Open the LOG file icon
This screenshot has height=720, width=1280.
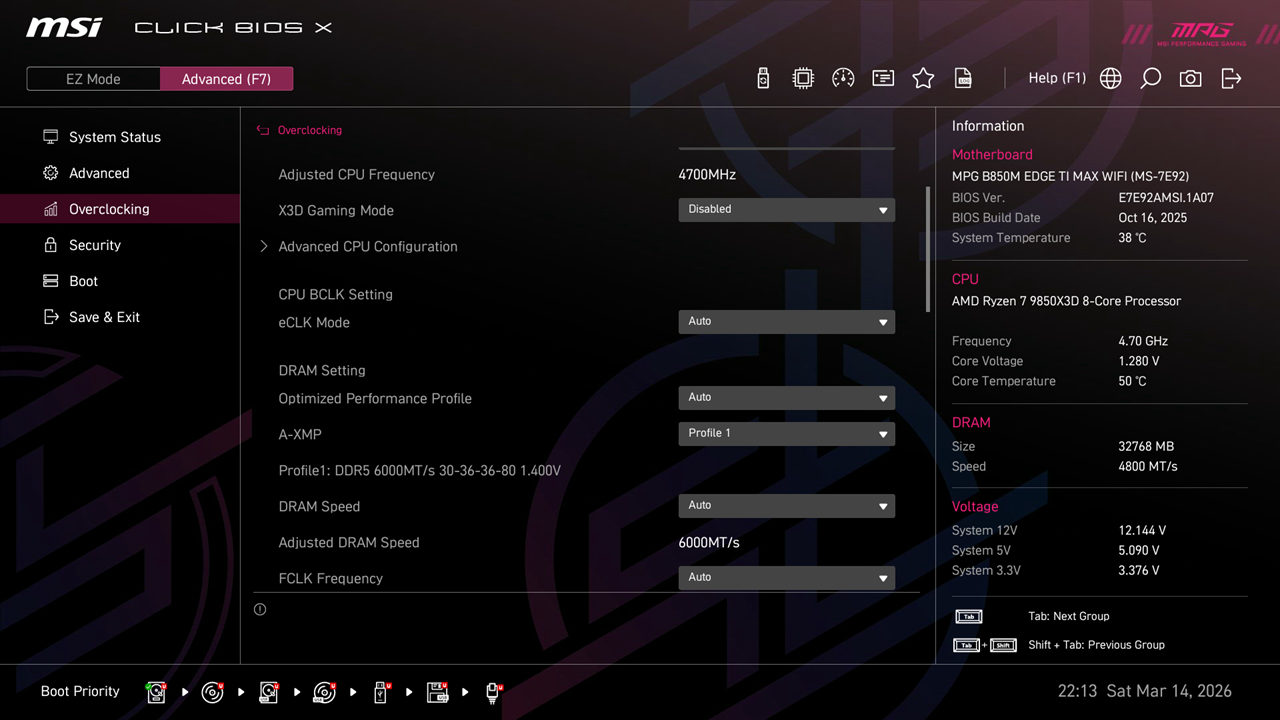click(x=963, y=78)
